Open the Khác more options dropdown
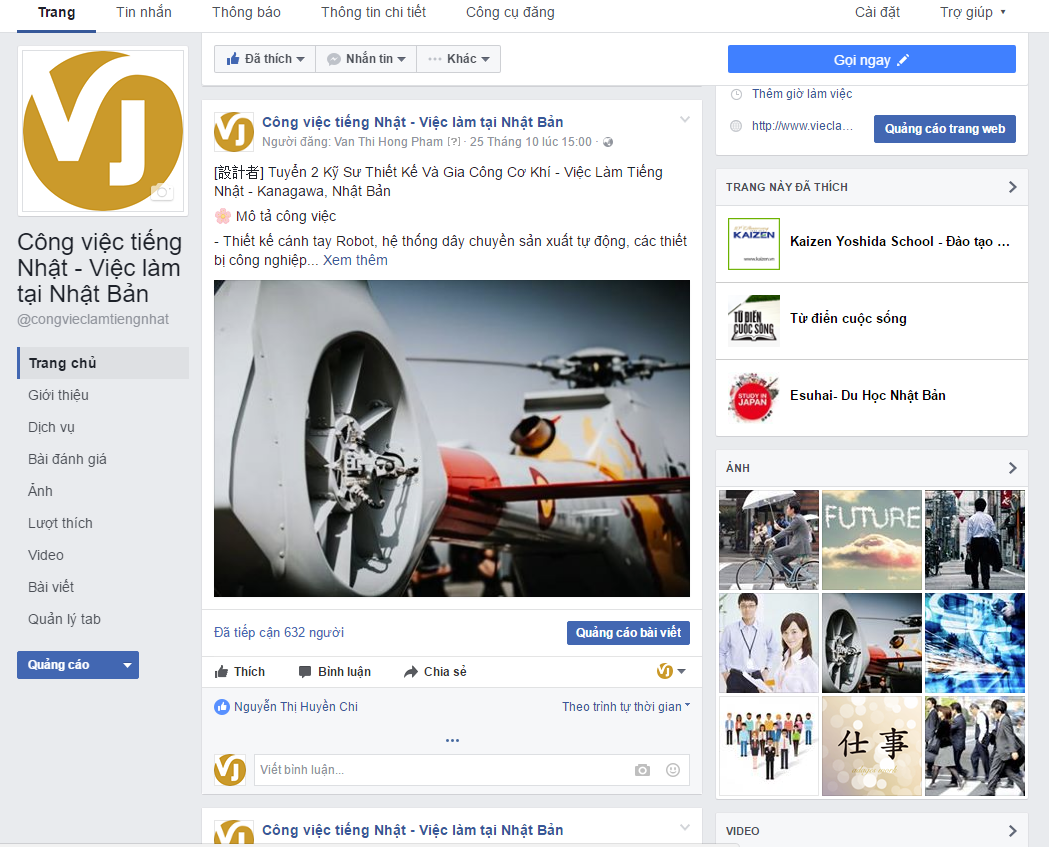 pyautogui.click(x=458, y=59)
